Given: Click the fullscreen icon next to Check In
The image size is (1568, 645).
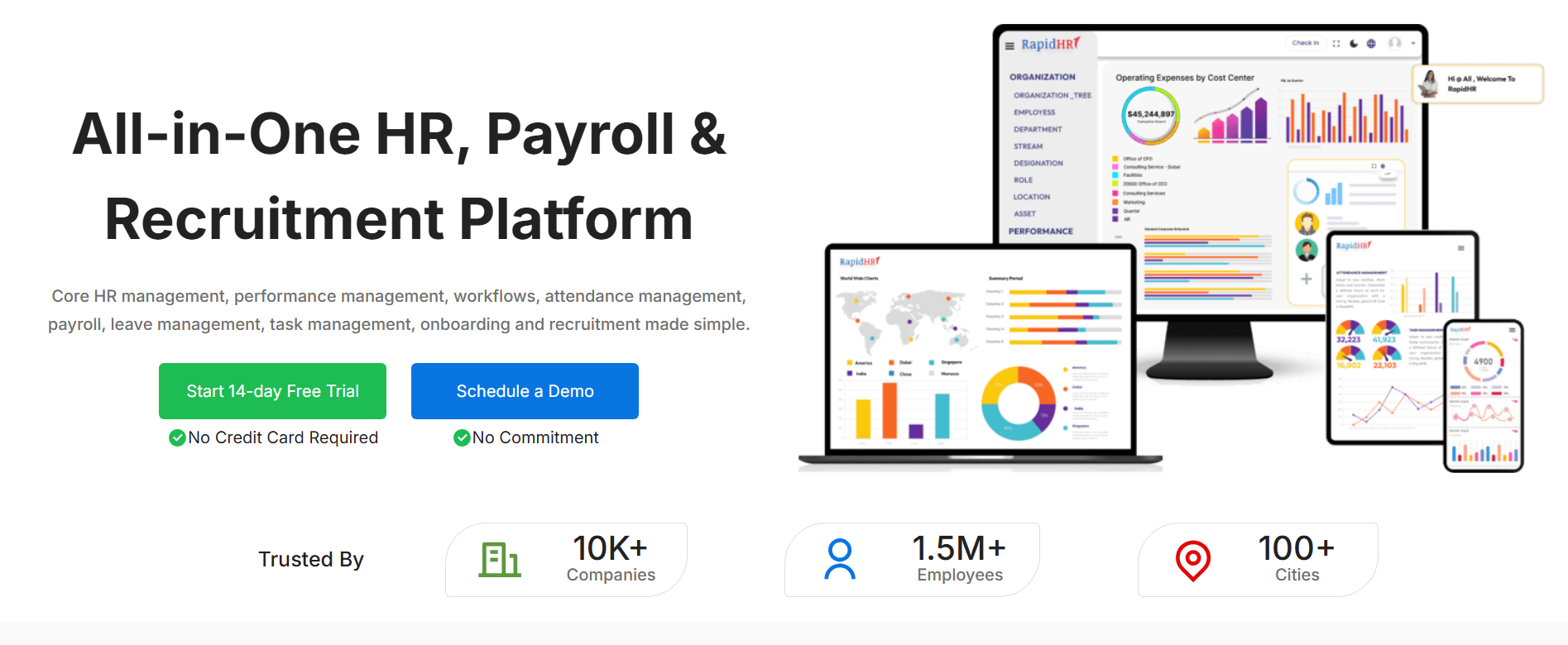Looking at the screenshot, I should (x=1335, y=44).
